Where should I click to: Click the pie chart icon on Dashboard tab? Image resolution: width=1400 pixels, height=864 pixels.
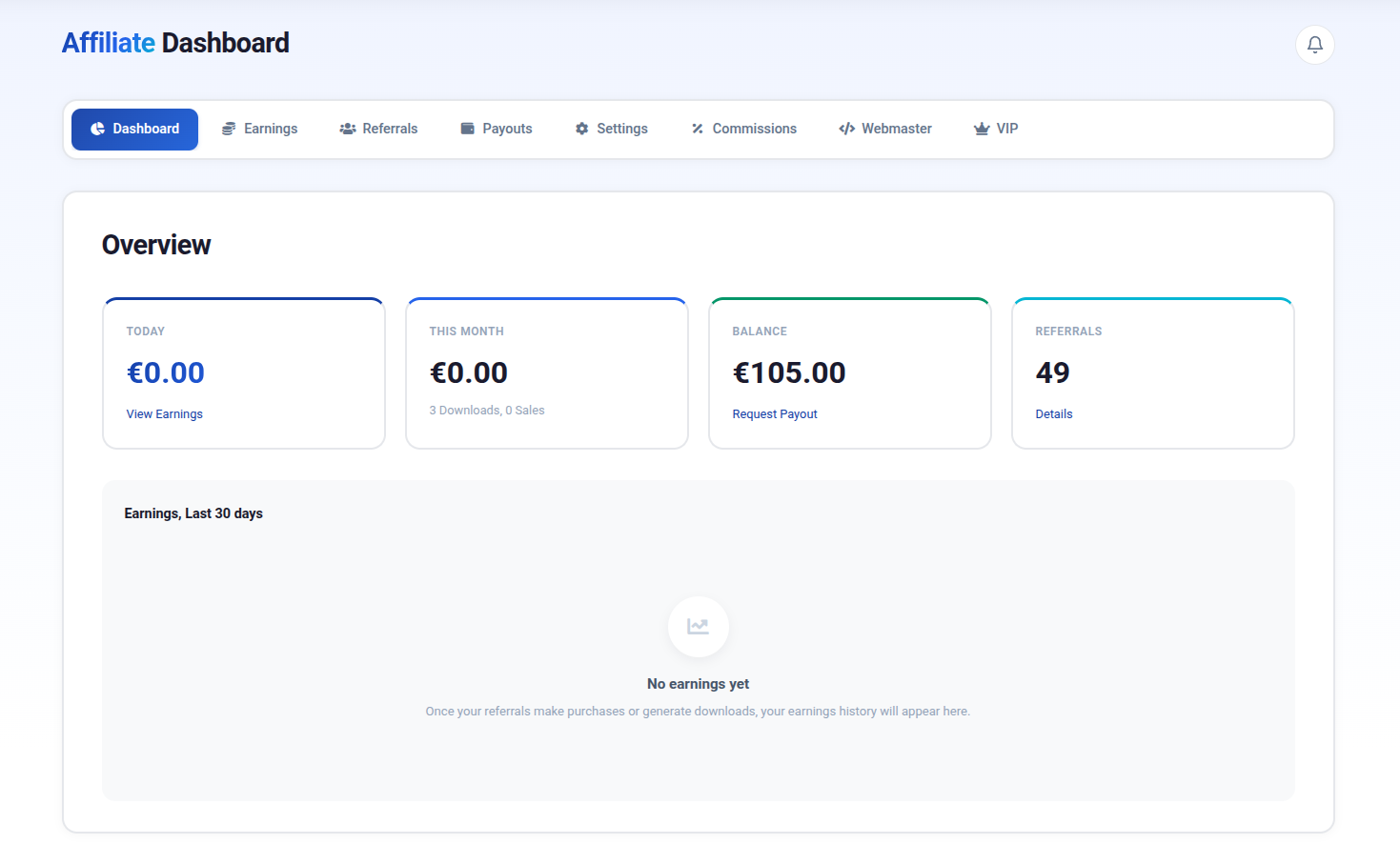97,129
